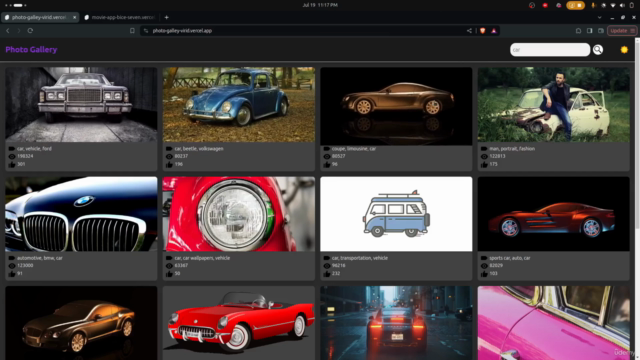
Task: Open the red headlight photo
Action: coord(239,214)
